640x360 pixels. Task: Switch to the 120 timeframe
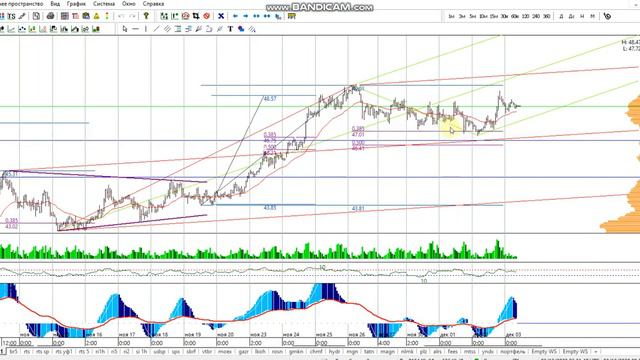point(526,16)
